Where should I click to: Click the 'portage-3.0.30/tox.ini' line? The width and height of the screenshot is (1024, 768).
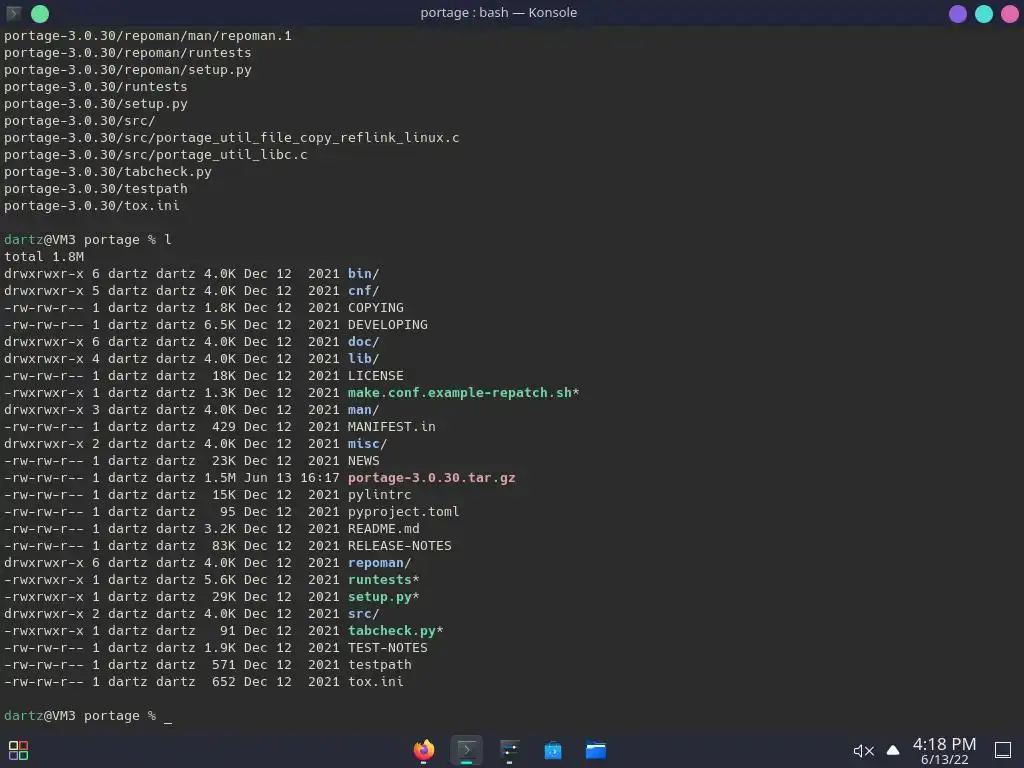click(x=91, y=206)
